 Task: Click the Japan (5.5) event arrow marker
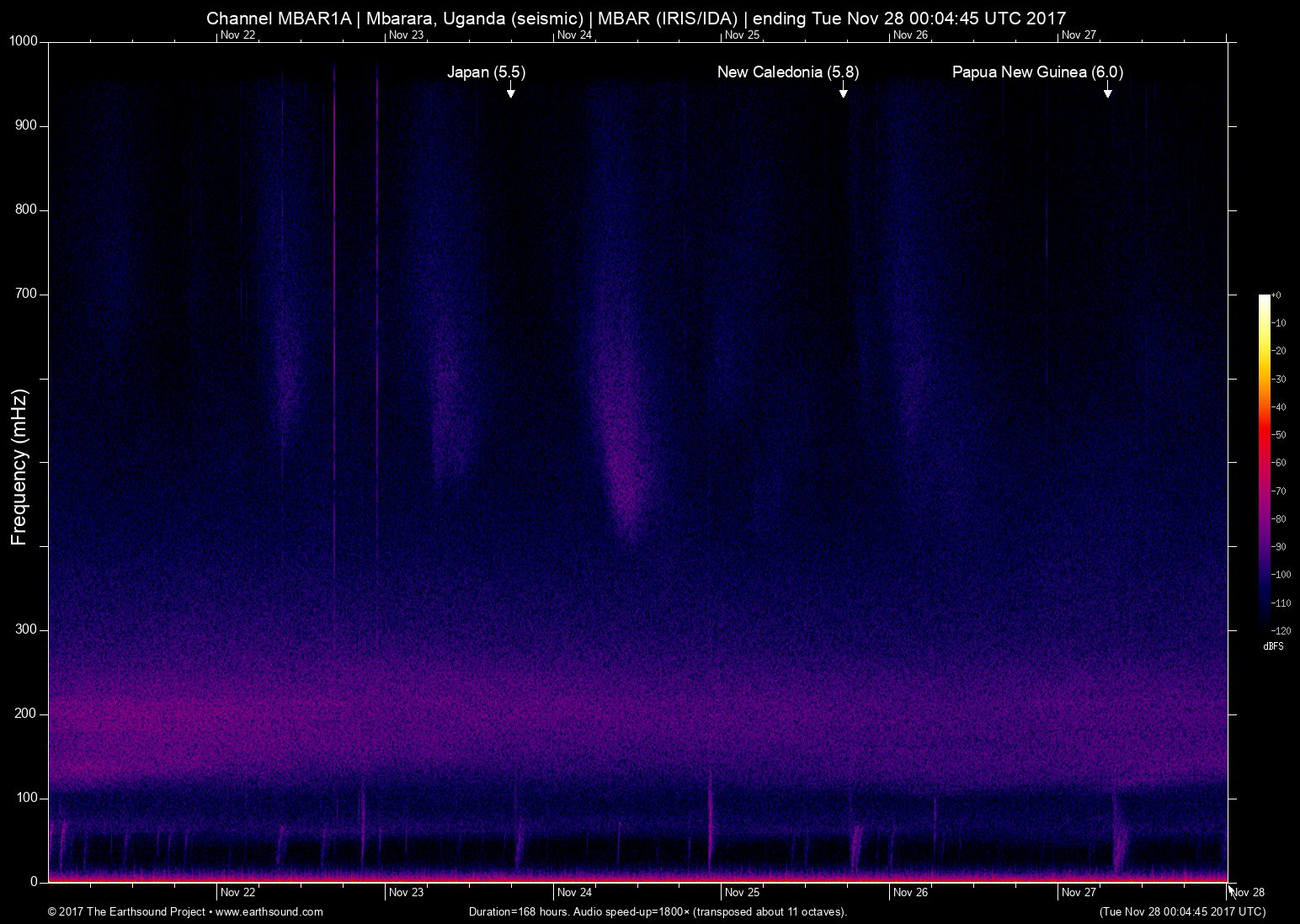pyautogui.click(x=509, y=93)
